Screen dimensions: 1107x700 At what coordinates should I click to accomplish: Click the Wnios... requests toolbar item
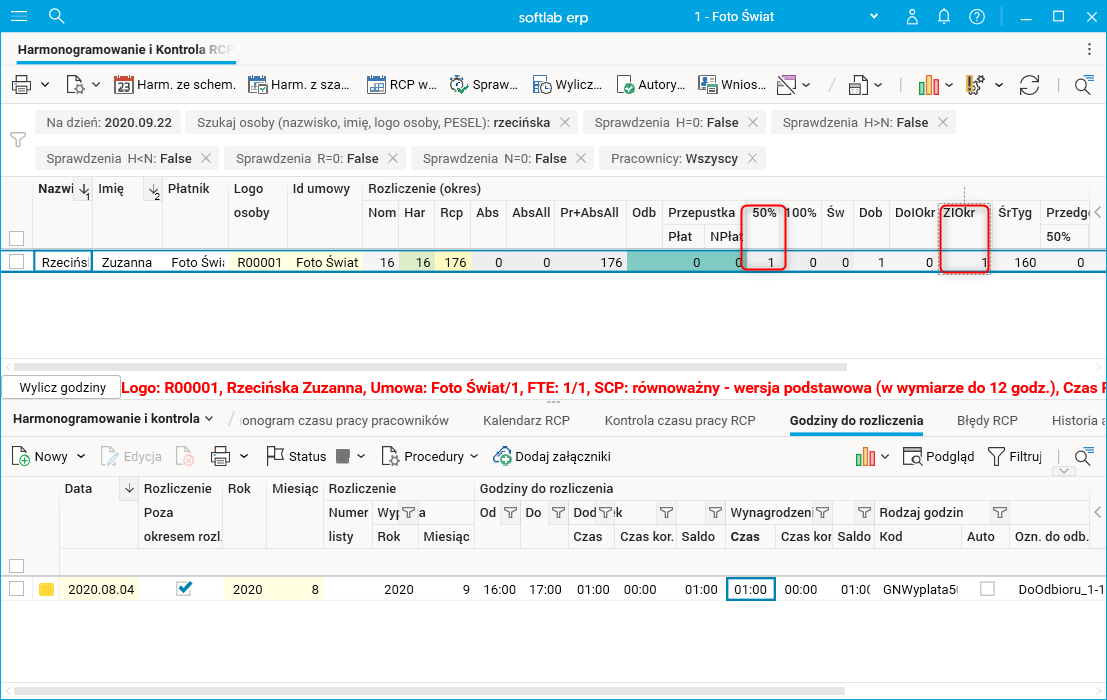732,85
